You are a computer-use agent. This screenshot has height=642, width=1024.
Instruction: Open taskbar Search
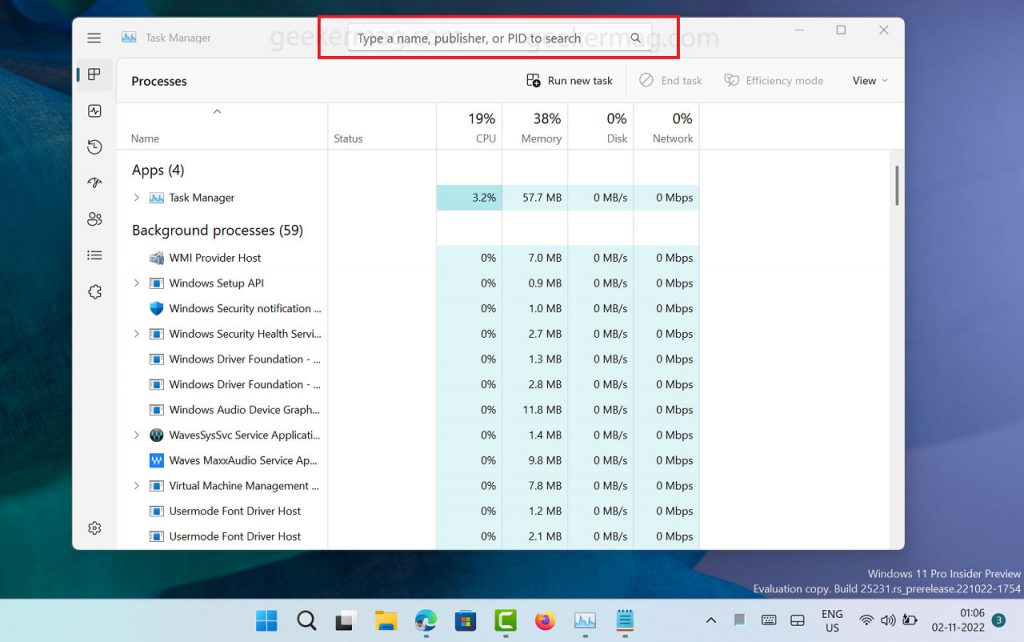[x=306, y=620]
